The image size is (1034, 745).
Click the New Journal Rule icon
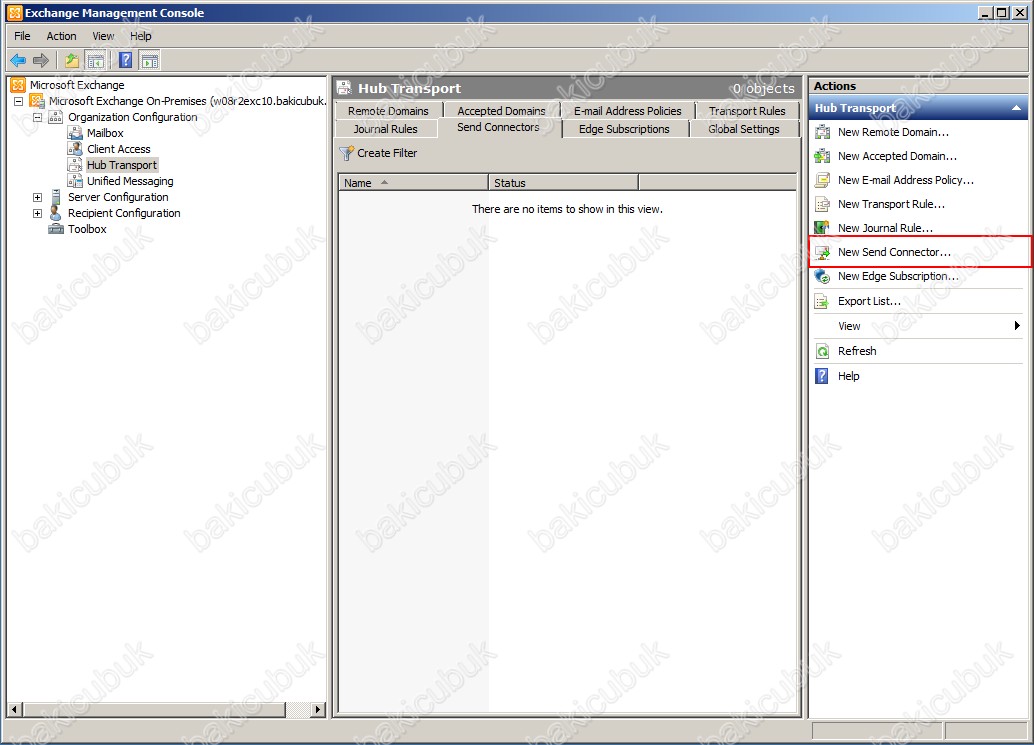[x=822, y=228]
